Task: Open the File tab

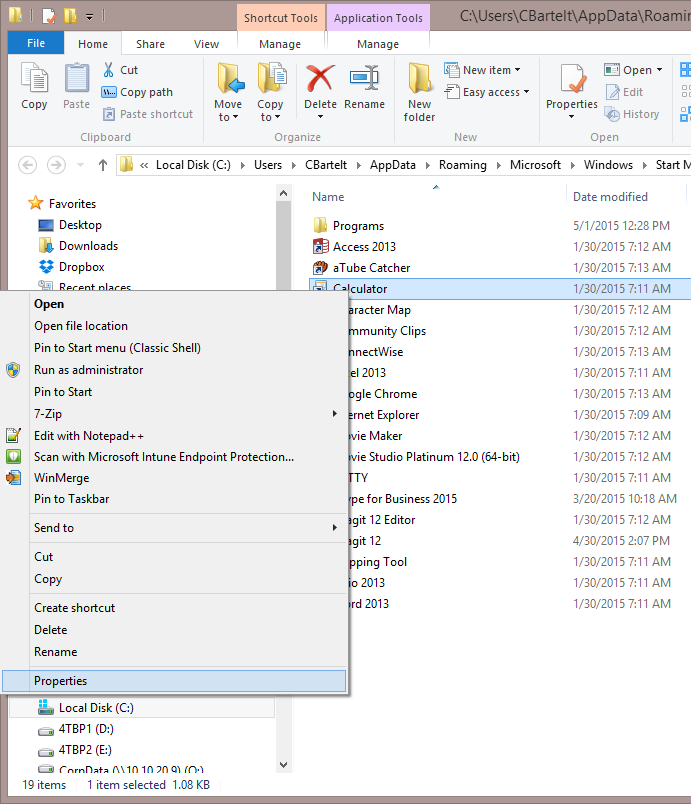Action: 36,44
